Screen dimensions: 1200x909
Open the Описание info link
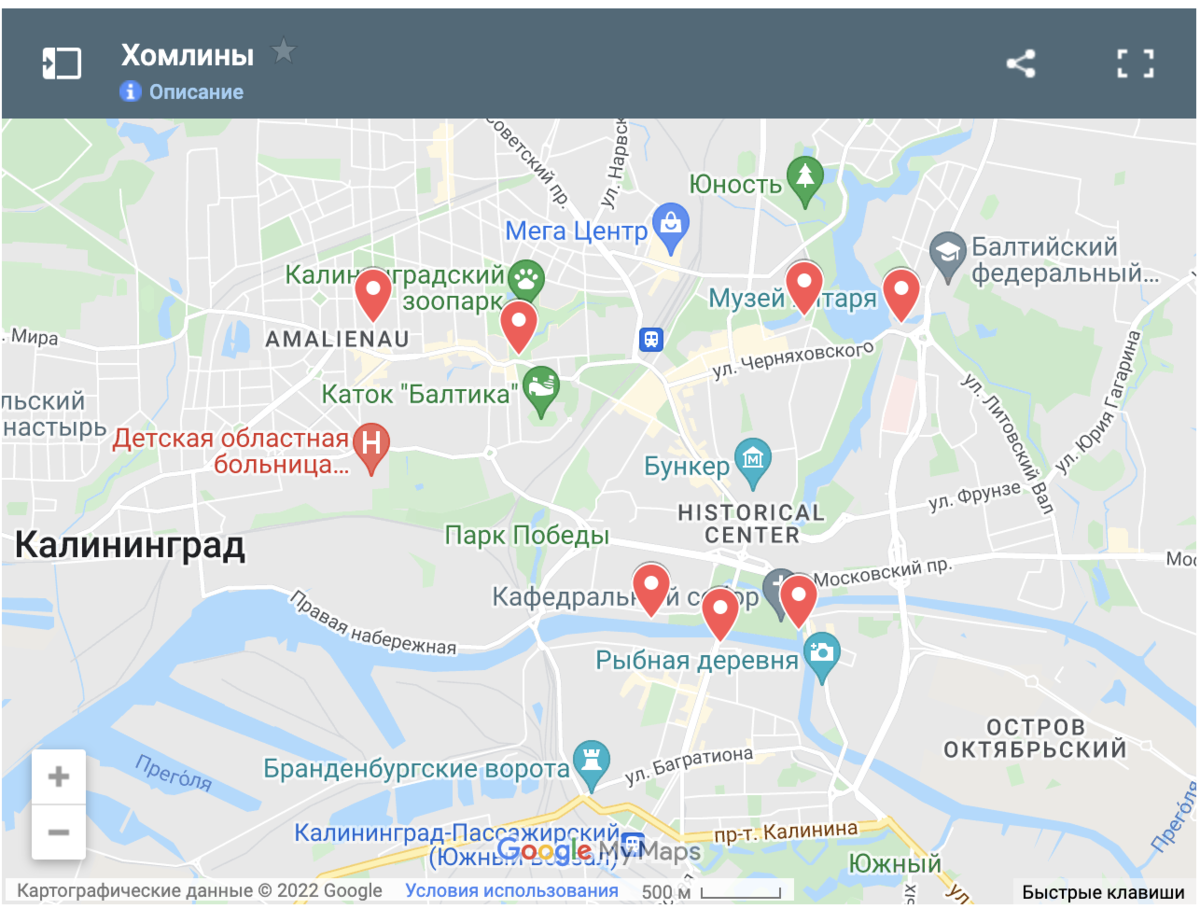[181, 92]
